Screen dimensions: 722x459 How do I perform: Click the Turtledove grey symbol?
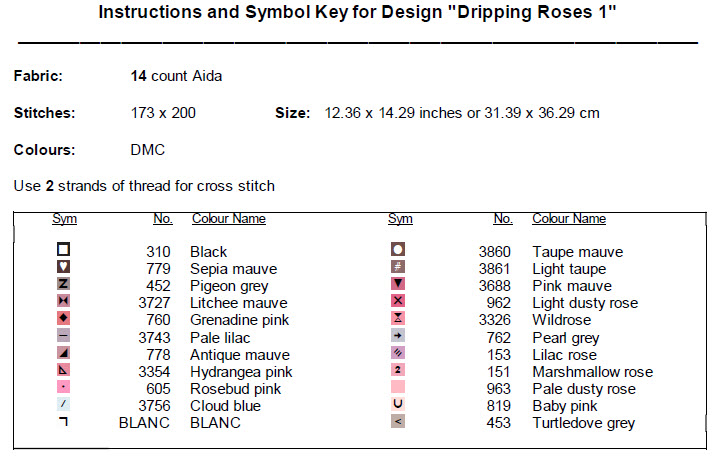(x=397, y=422)
